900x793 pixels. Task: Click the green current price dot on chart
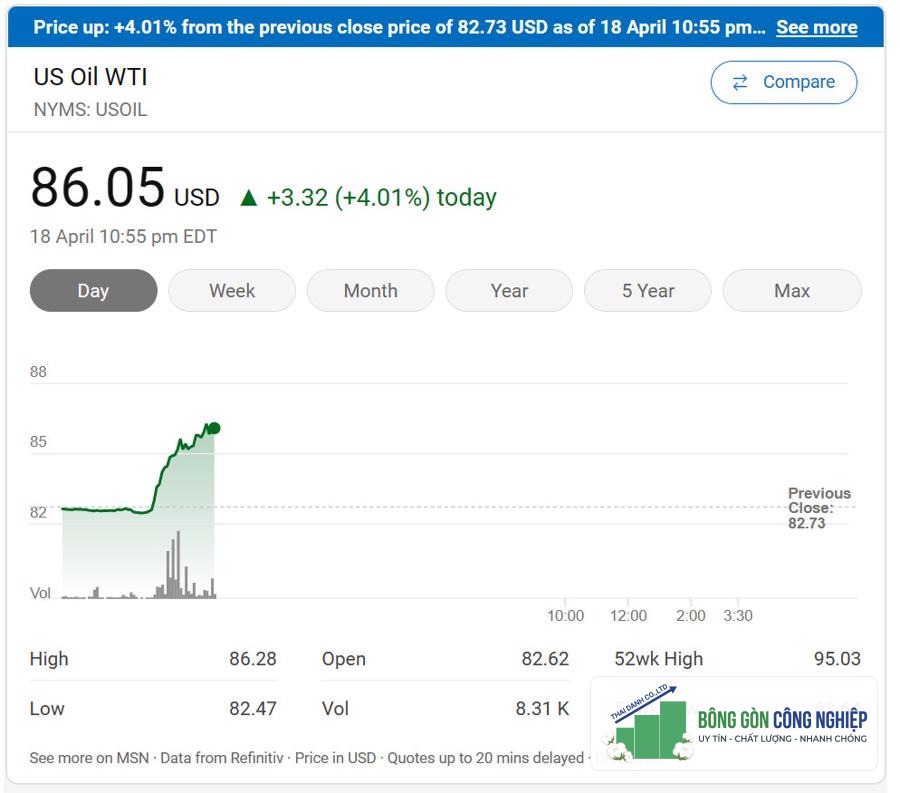pyautogui.click(x=214, y=428)
